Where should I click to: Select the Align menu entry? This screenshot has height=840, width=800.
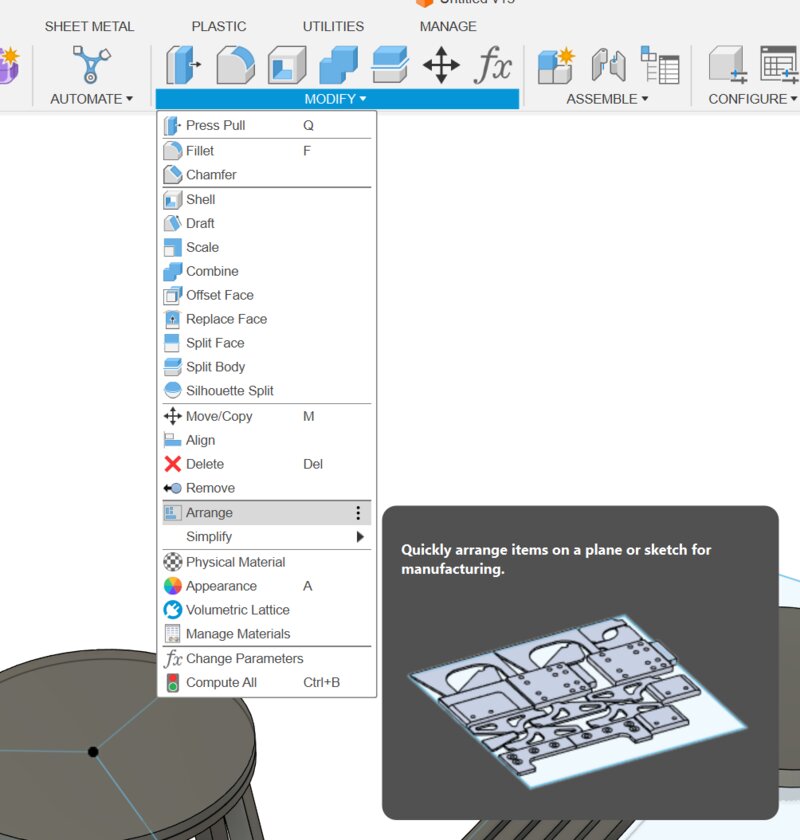(267, 440)
